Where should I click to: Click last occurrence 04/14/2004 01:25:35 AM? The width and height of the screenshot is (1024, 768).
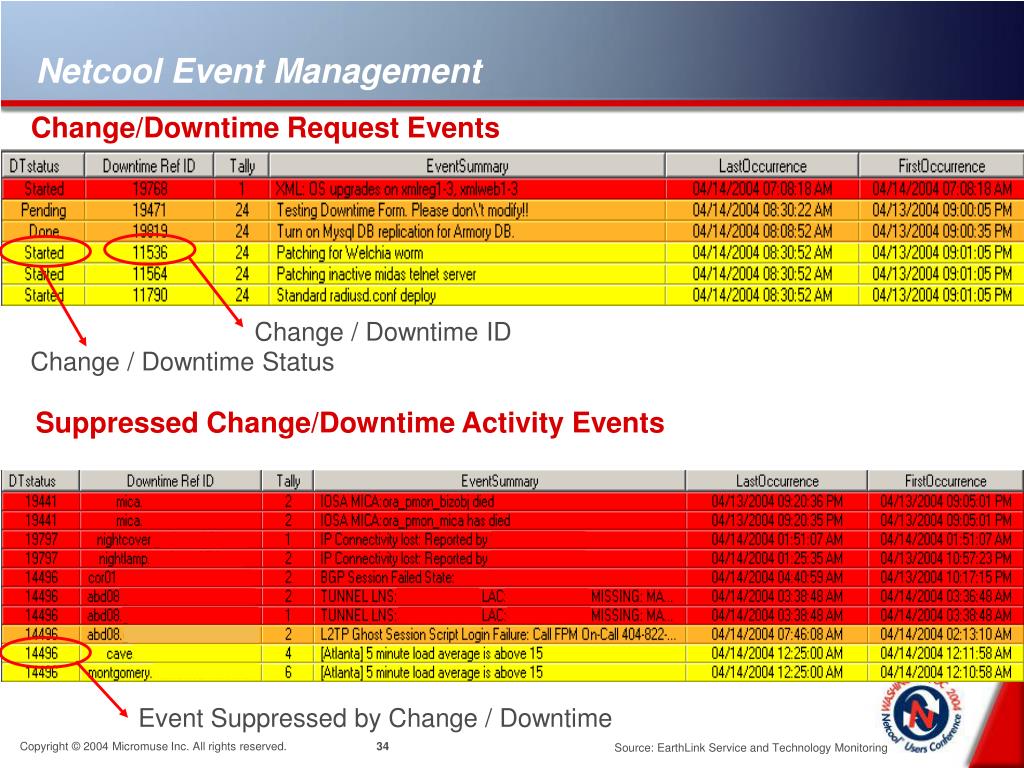click(x=777, y=558)
